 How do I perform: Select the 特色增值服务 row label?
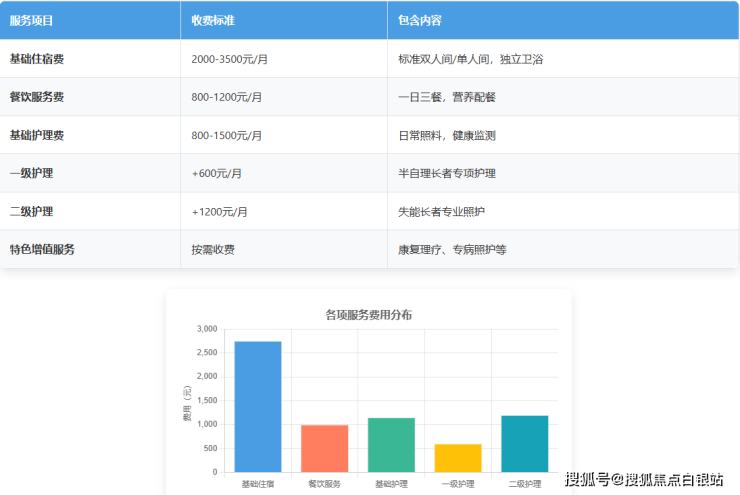click(x=42, y=249)
